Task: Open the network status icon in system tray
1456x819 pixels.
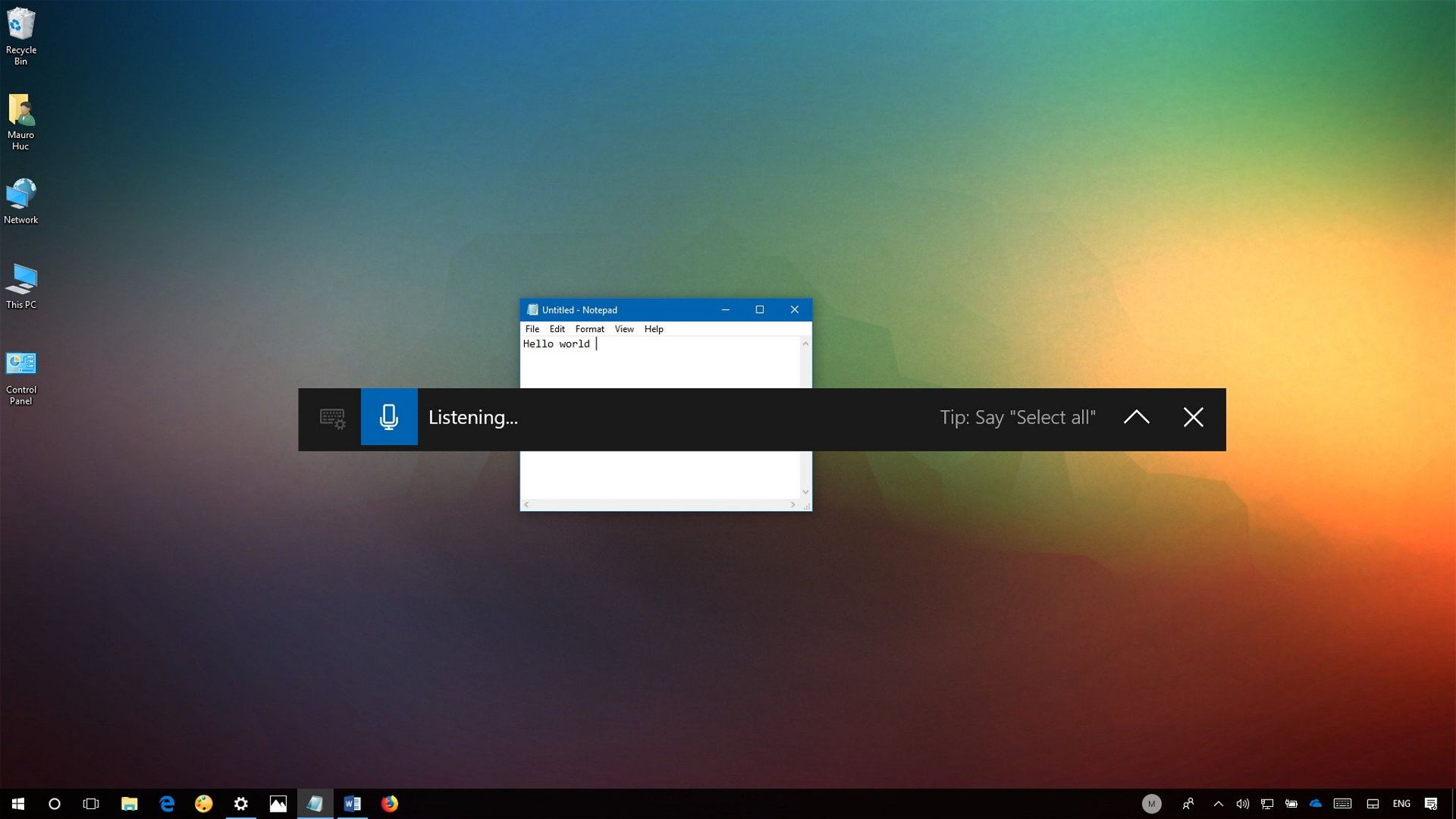Action: tap(1268, 804)
